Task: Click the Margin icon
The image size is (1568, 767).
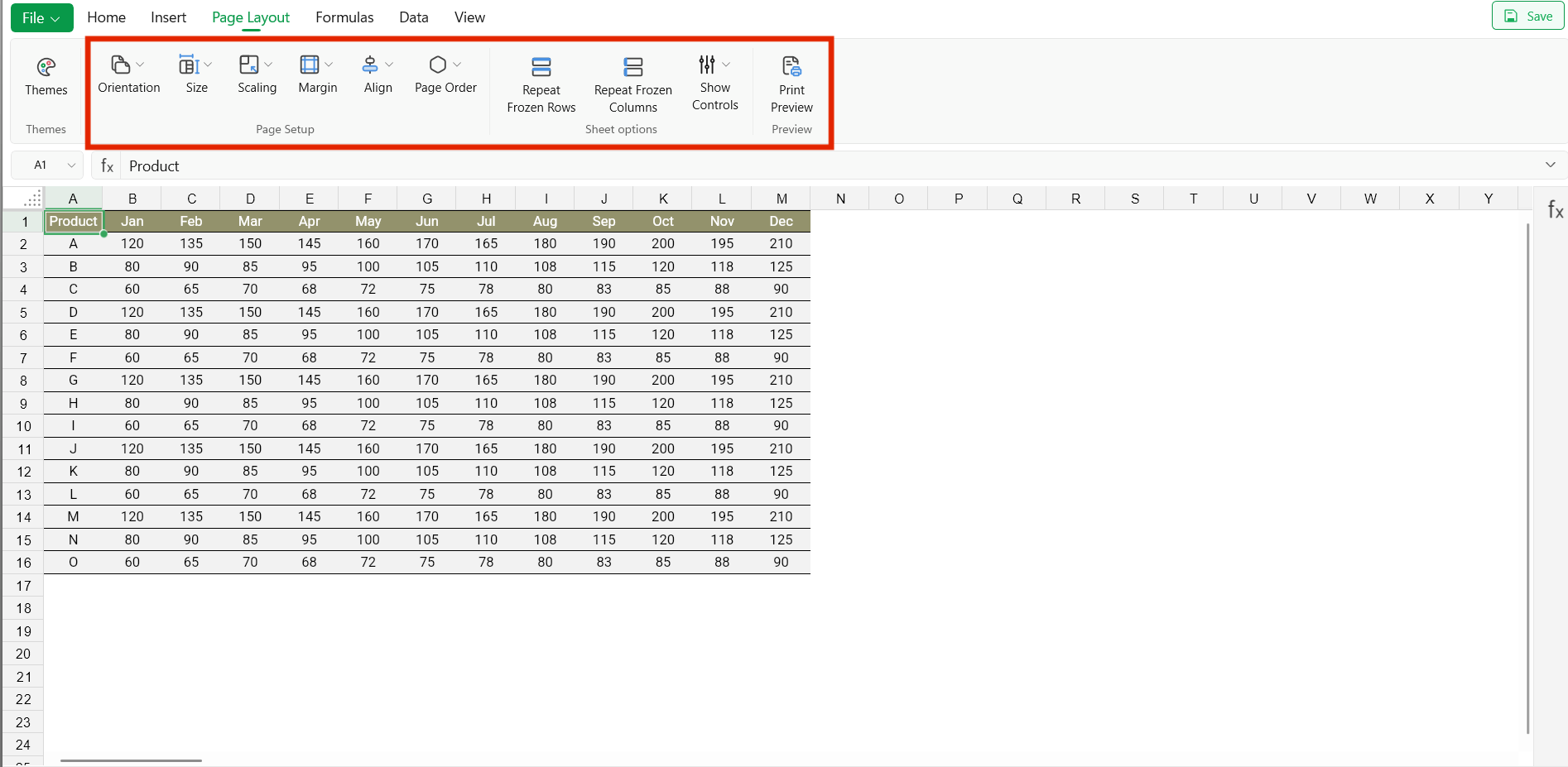Action: click(310, 65)
